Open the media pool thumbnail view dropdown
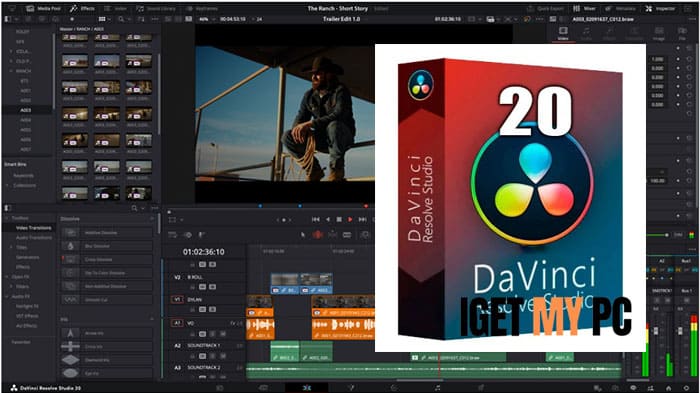The image size is (700, 393). pyautogui.click(x=104, y=19)
